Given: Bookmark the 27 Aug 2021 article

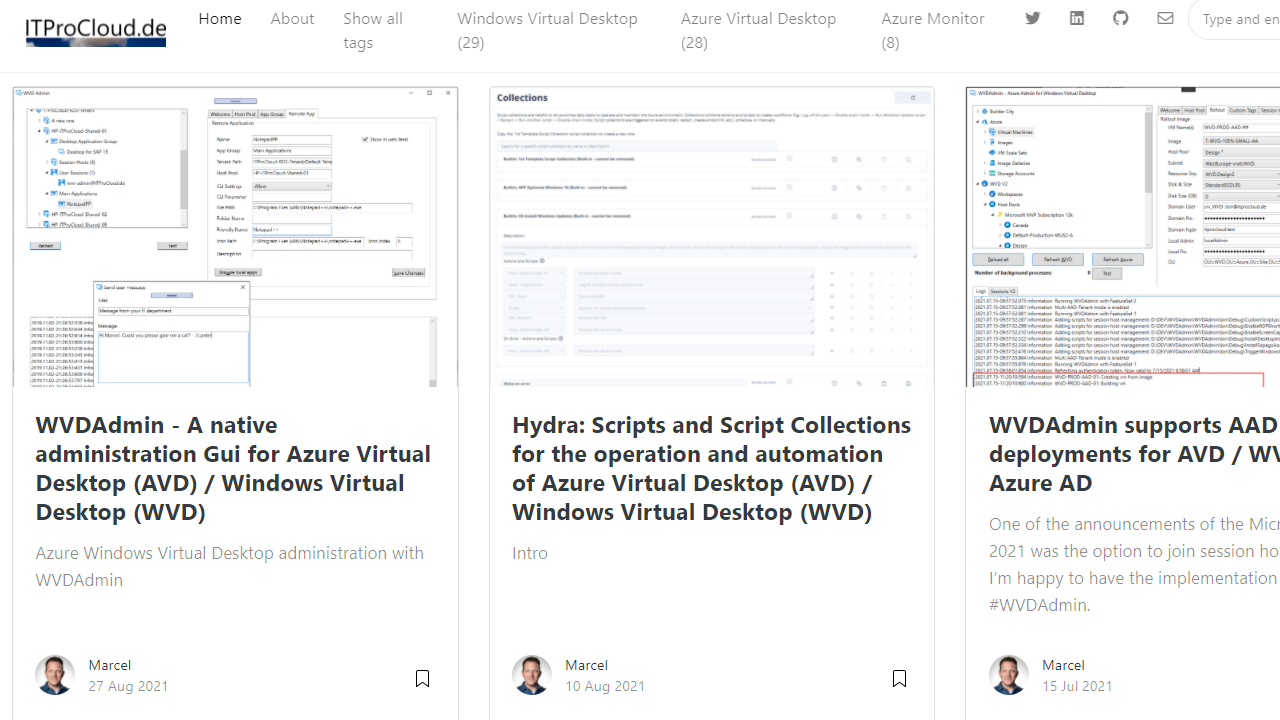Looking at the screenshot, I should 422,678.
